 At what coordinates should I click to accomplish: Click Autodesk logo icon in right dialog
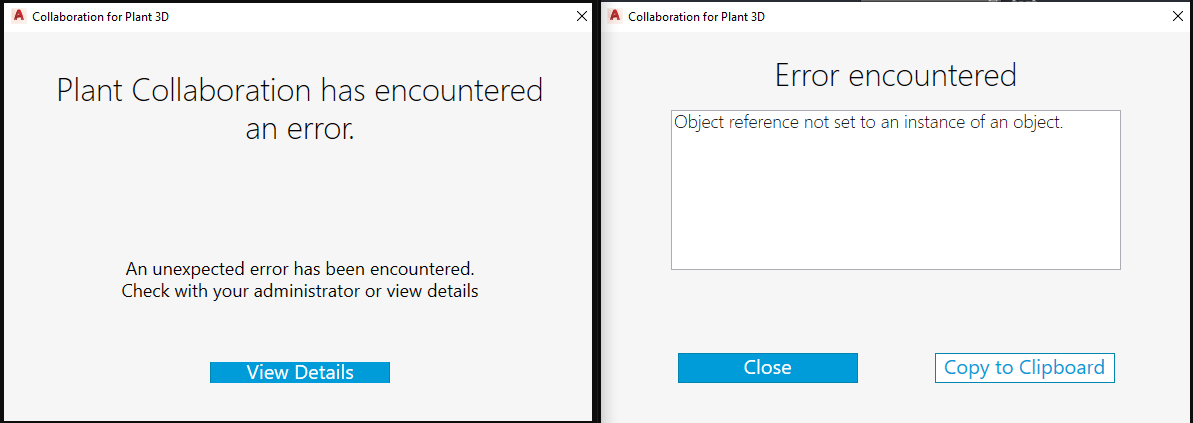pyautogui.click(x=614, y=16)
